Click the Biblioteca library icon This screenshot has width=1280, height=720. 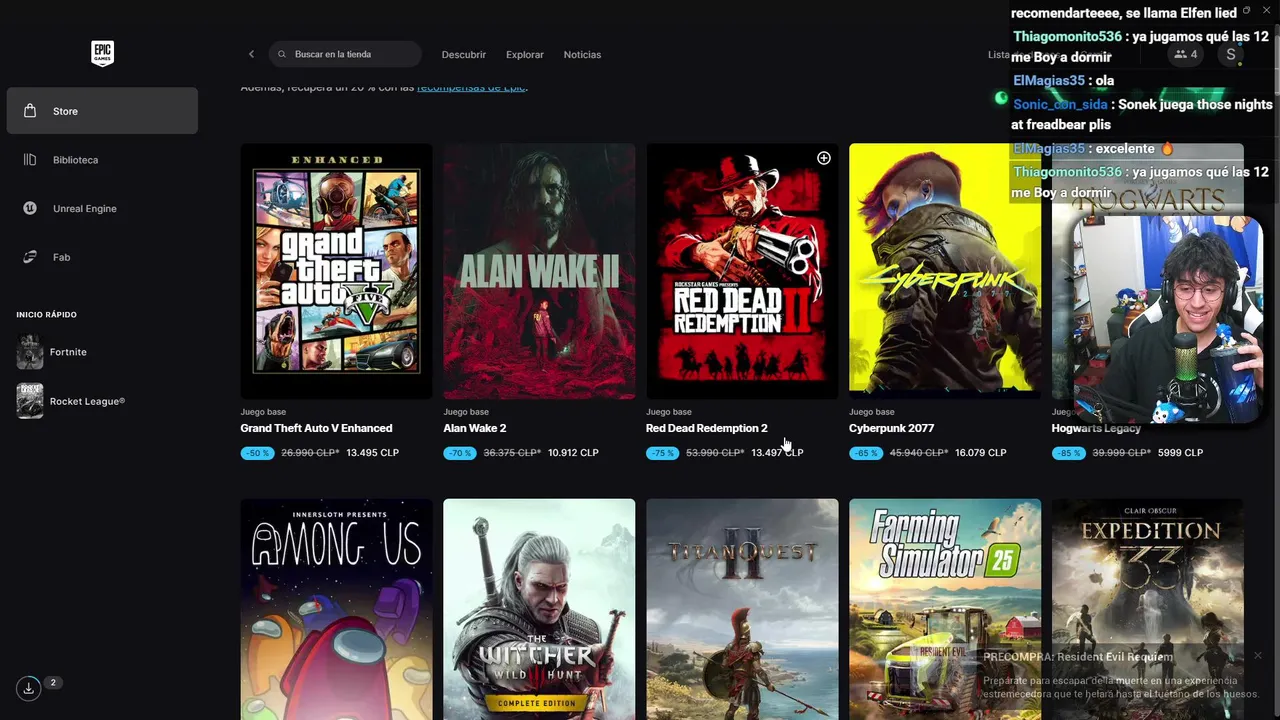coord(30,160)
